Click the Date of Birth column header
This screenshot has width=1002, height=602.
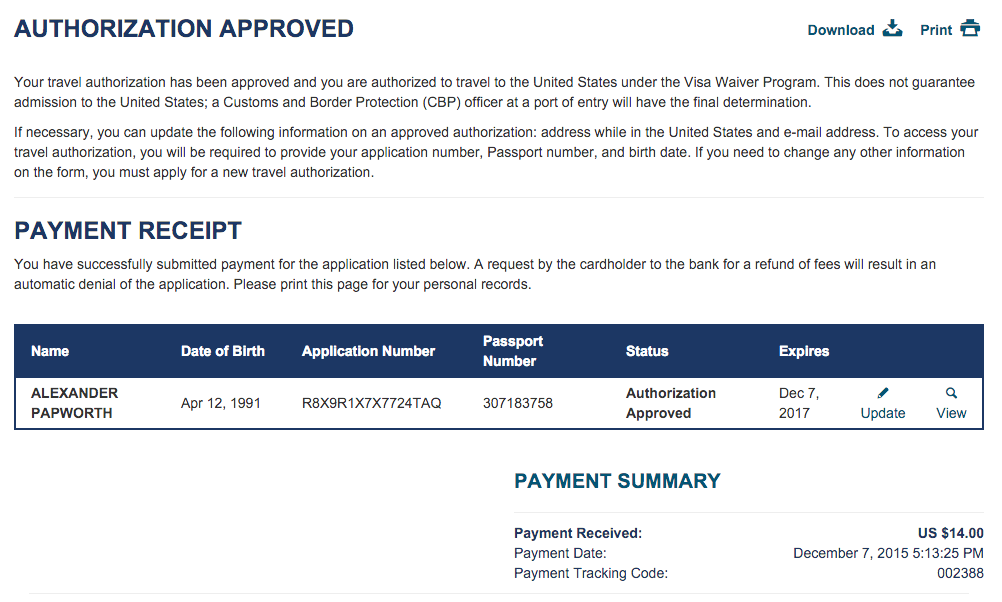222,351
